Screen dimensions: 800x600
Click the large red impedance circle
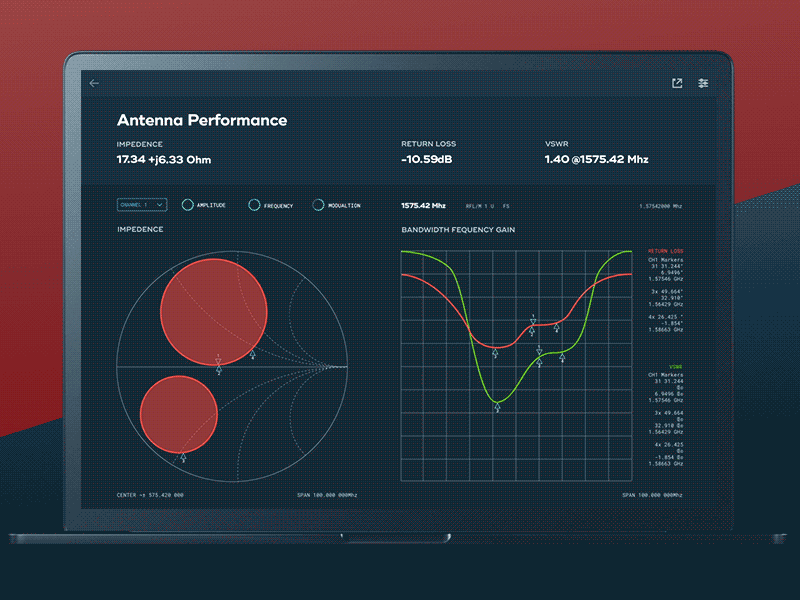click(x=216, y=310)
